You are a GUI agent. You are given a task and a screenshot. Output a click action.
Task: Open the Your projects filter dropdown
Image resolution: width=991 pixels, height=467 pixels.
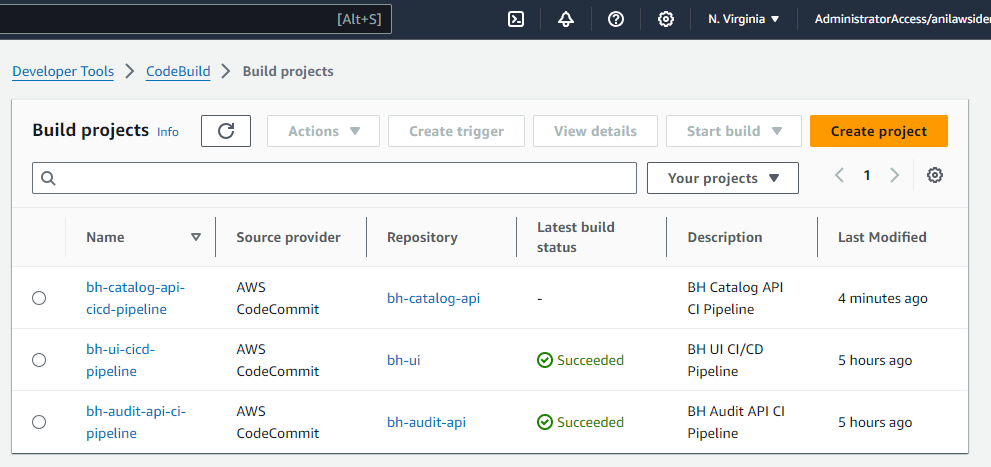(723, 178)
